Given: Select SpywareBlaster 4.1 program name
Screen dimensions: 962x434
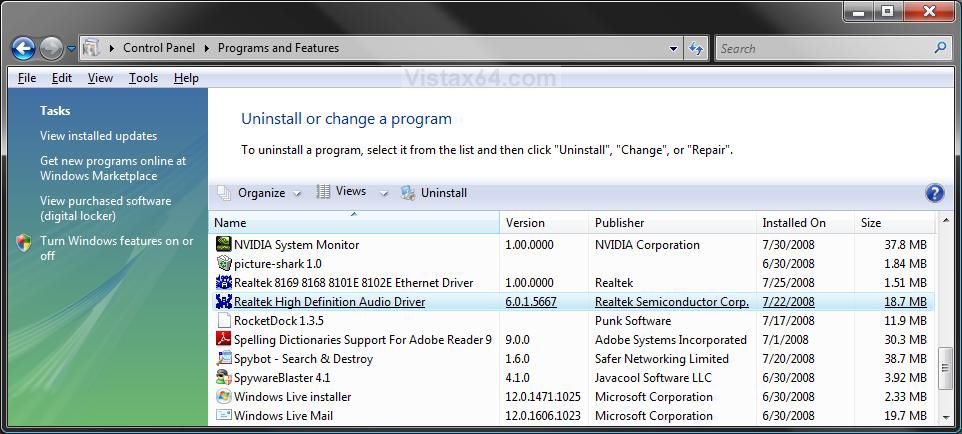Looking at the screenshot, I should pos(282,378).
